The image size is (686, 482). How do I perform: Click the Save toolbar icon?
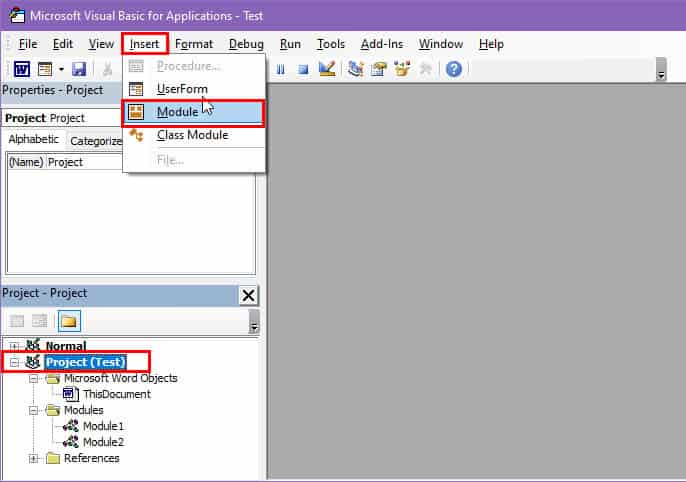(79, 69)
